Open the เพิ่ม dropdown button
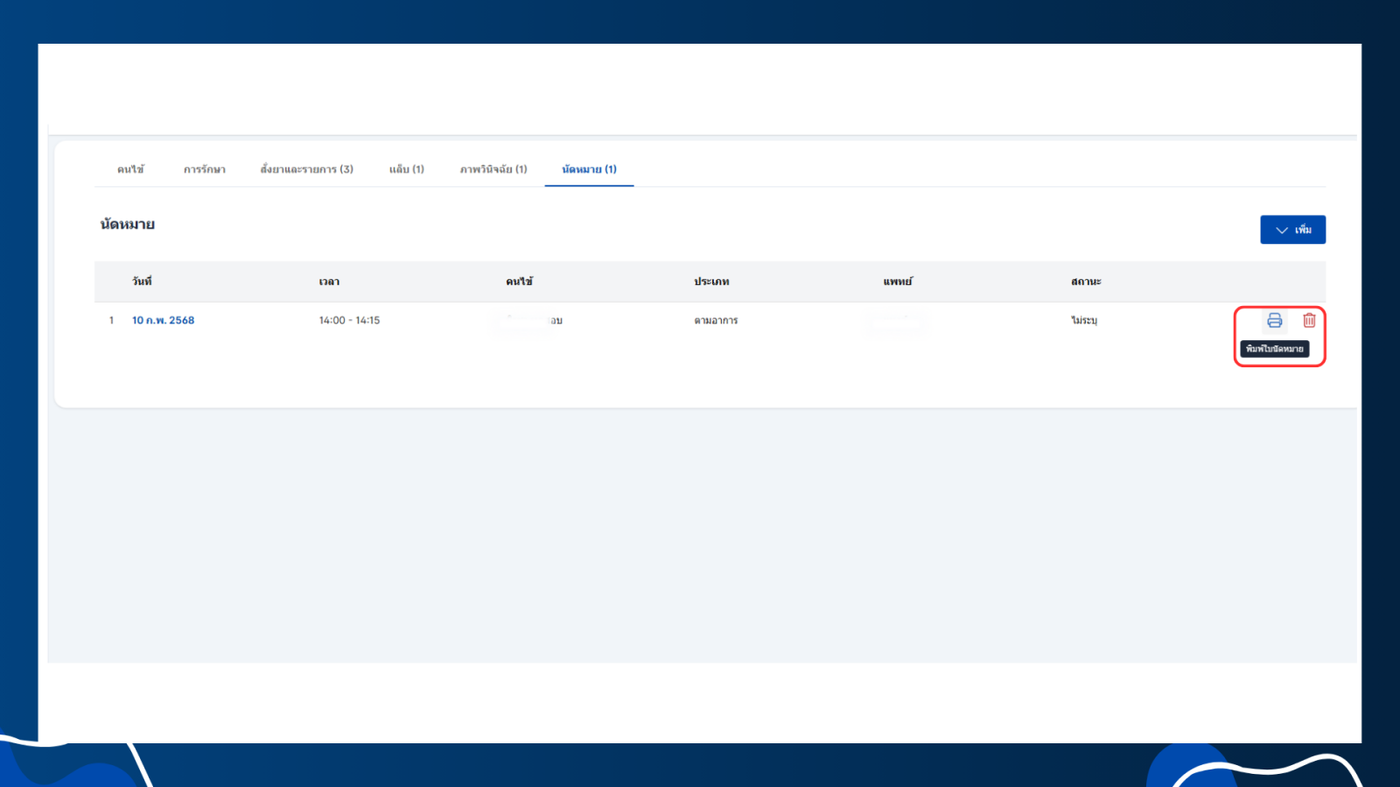The width and height of the screenshot is (1400, 787). point(1293,230)
